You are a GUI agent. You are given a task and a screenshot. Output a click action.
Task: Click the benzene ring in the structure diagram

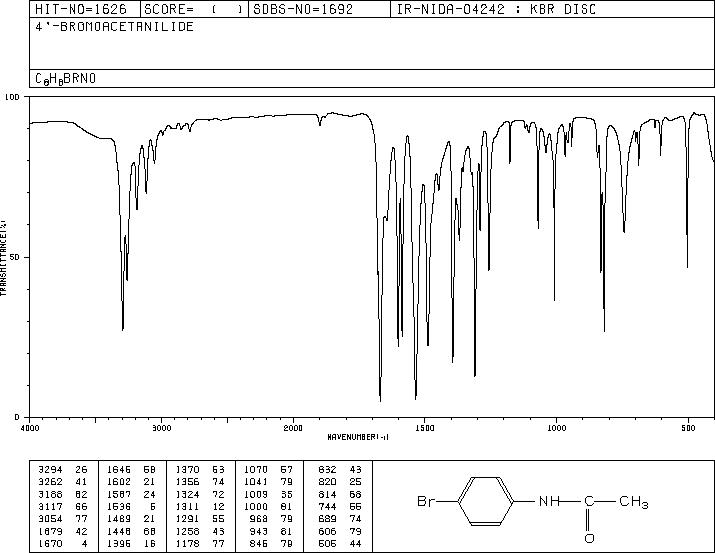point(486,501)
